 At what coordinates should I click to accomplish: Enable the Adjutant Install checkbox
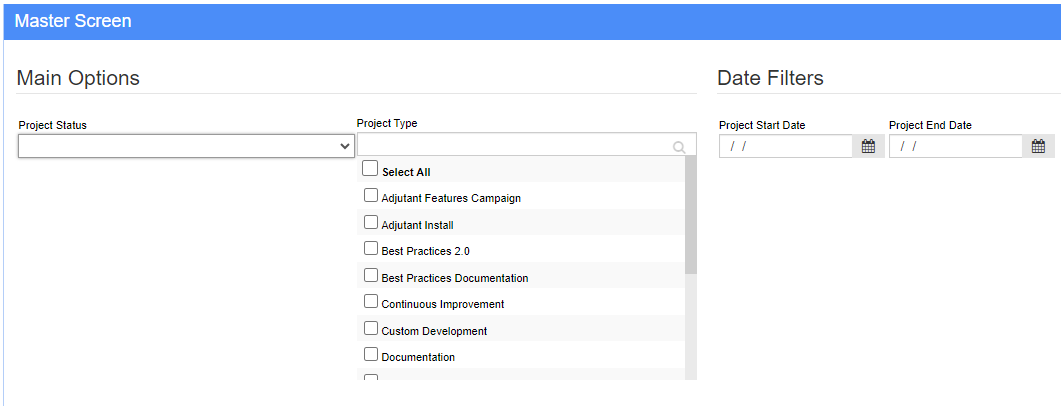pyautogui.click(x=371, y=222)
